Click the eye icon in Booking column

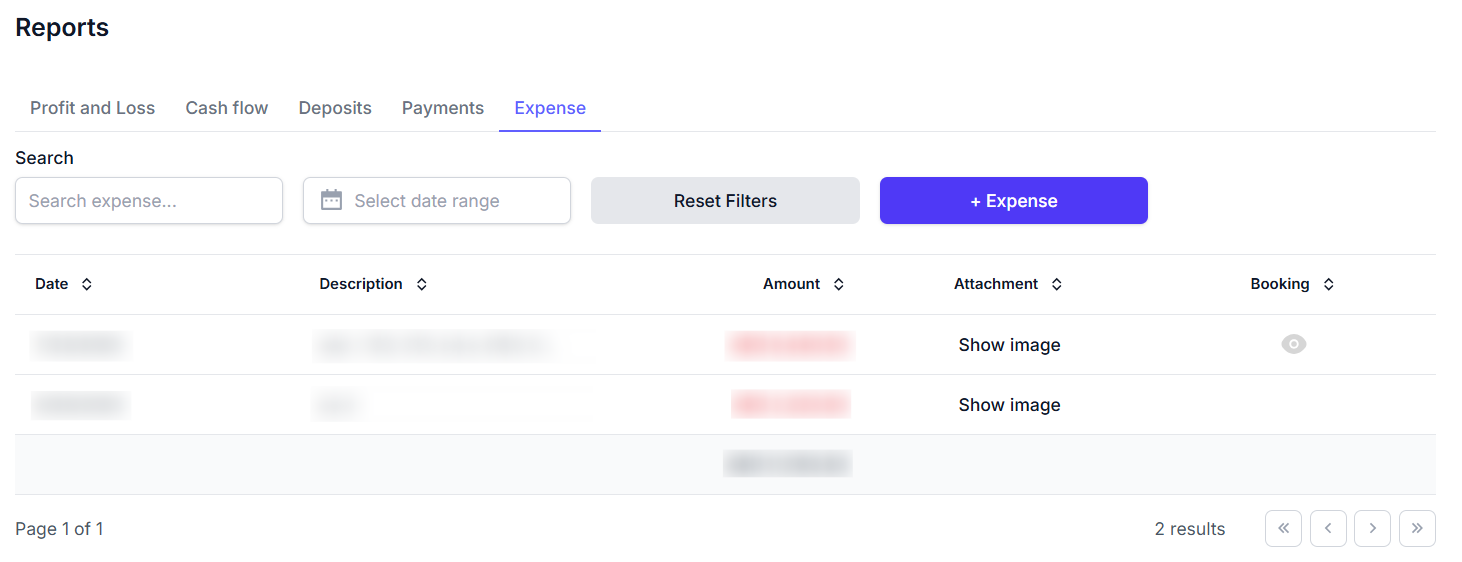pyautogui.click(x=1293, y=345)
